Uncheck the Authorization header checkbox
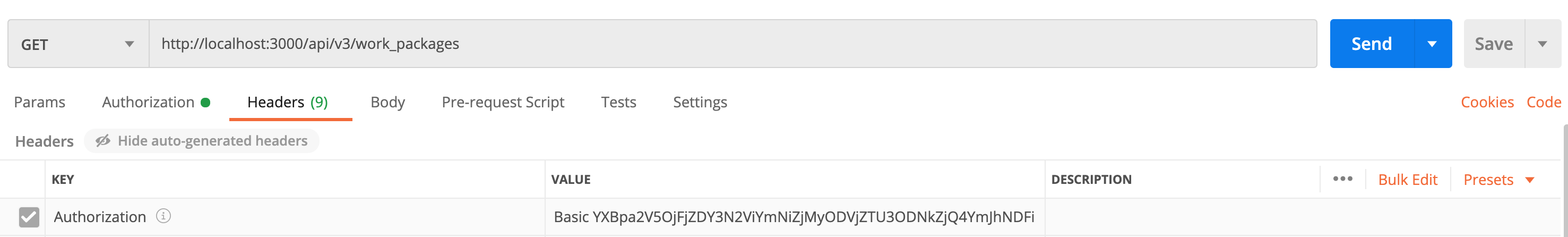Screen dimensions: 1568x237 coord(29,217)
